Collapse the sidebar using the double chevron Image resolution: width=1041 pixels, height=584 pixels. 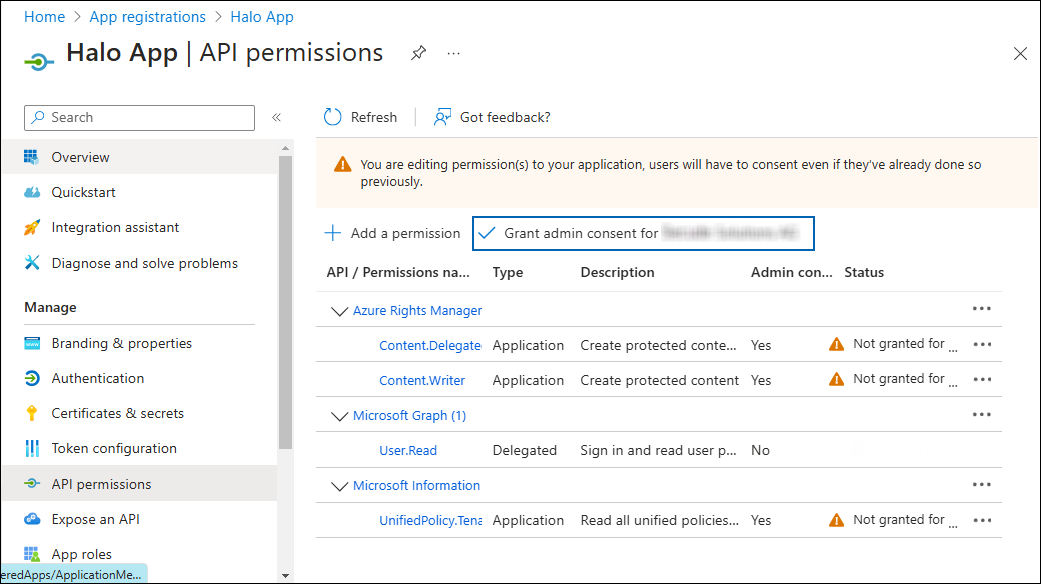[x=277, y=117]
